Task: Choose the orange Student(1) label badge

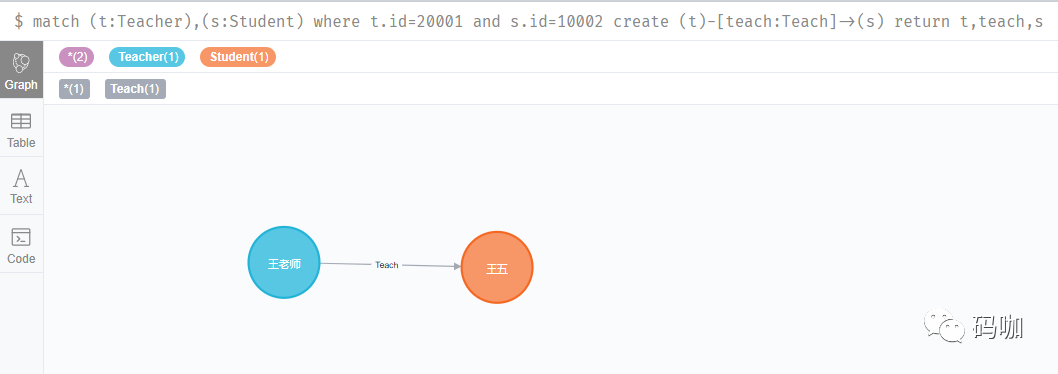Action: point(238,57)
